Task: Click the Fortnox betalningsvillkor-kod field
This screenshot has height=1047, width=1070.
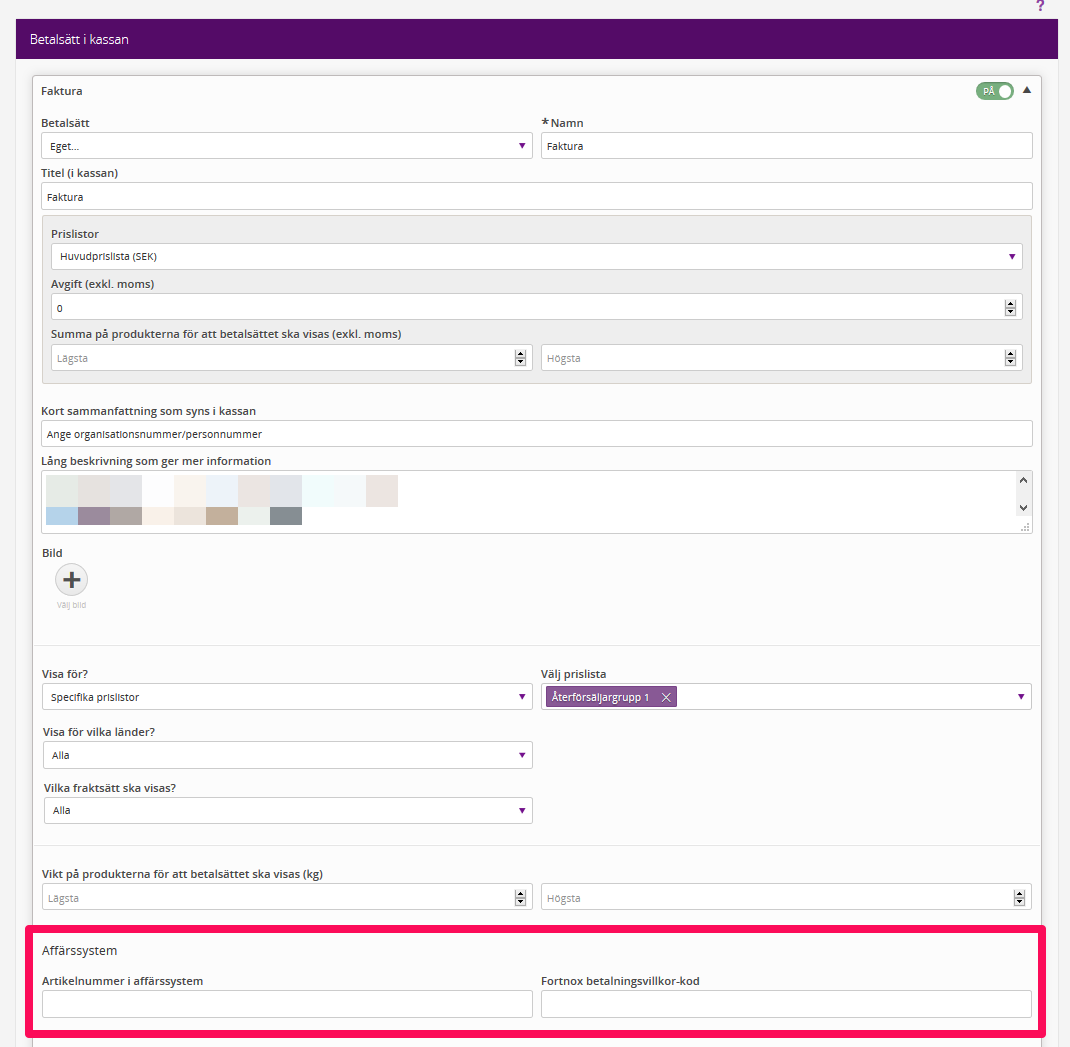Action: click(786, 1004)
